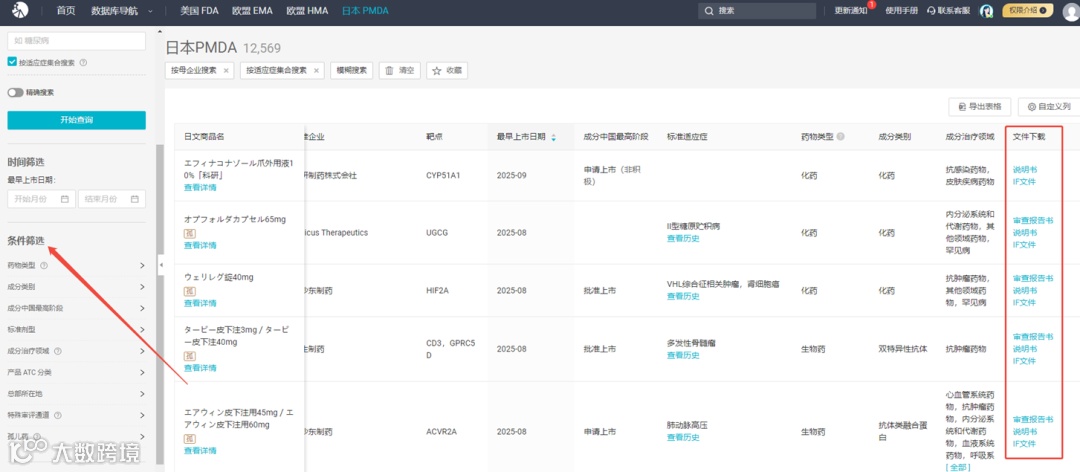Image resolution: width=1080 pixels, height=472 pixels.
Task: Click the 模糊搜索 button
Action: [351, 70]
